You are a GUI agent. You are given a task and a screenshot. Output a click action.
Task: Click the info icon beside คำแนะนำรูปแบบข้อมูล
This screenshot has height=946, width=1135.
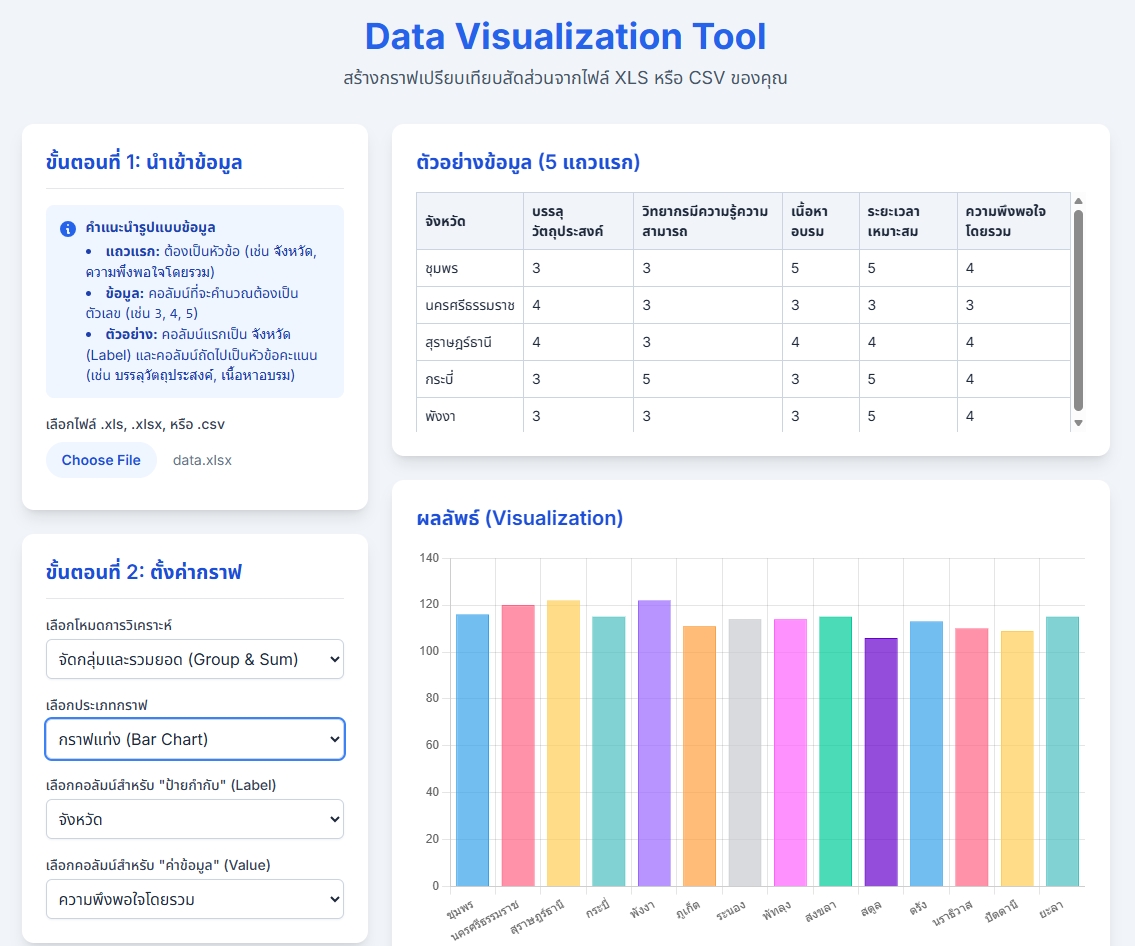pos(68,228)
